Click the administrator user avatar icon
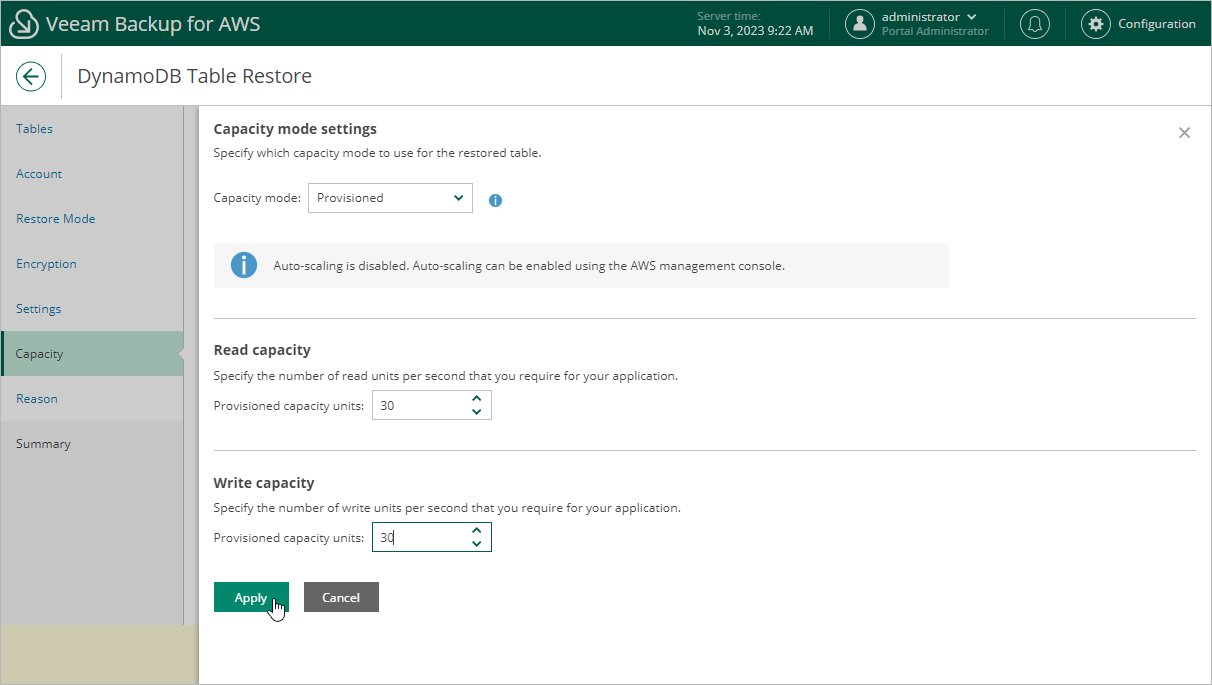 (x=860, y=24)
